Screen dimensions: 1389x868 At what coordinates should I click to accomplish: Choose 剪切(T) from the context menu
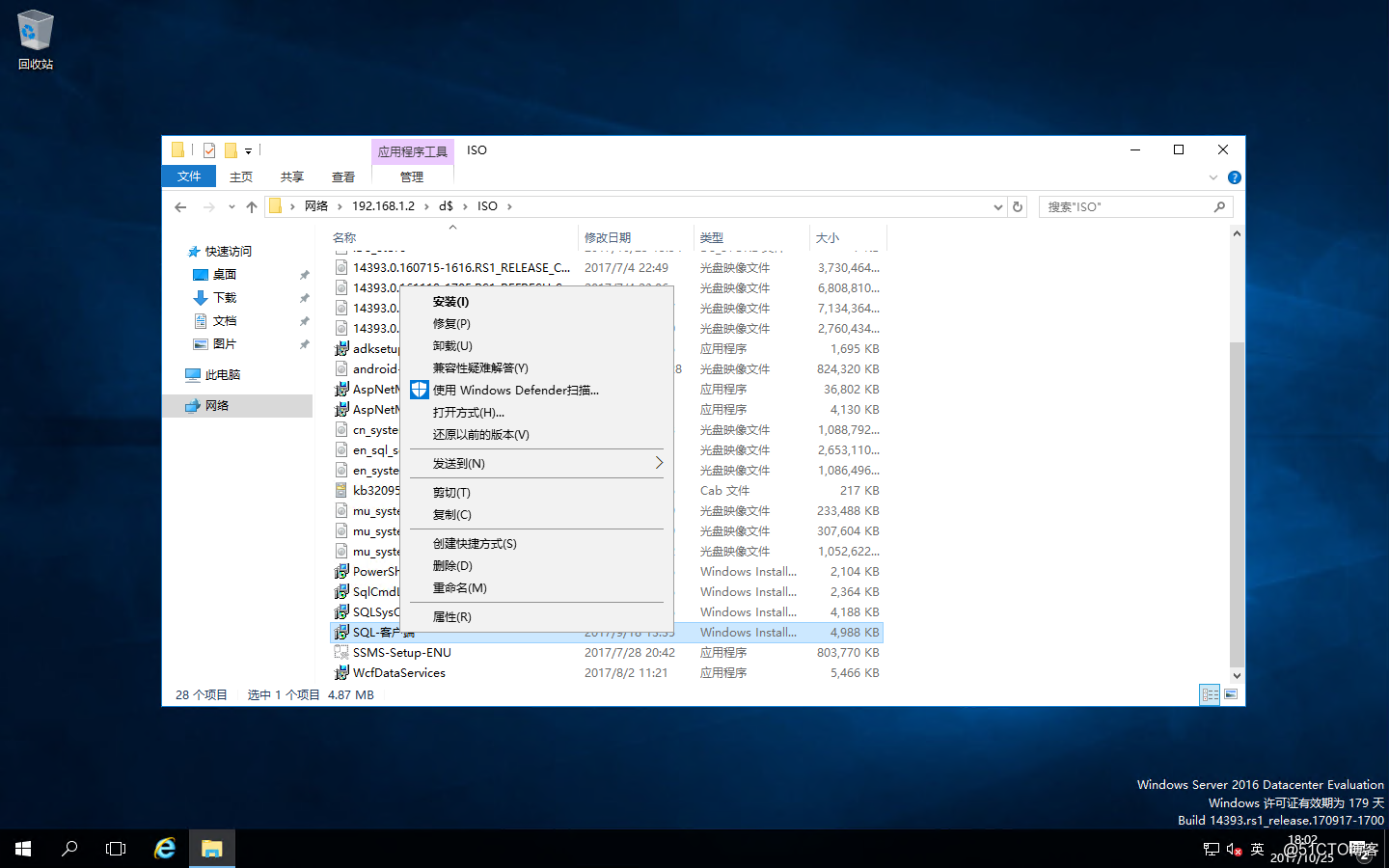point(536,493)
